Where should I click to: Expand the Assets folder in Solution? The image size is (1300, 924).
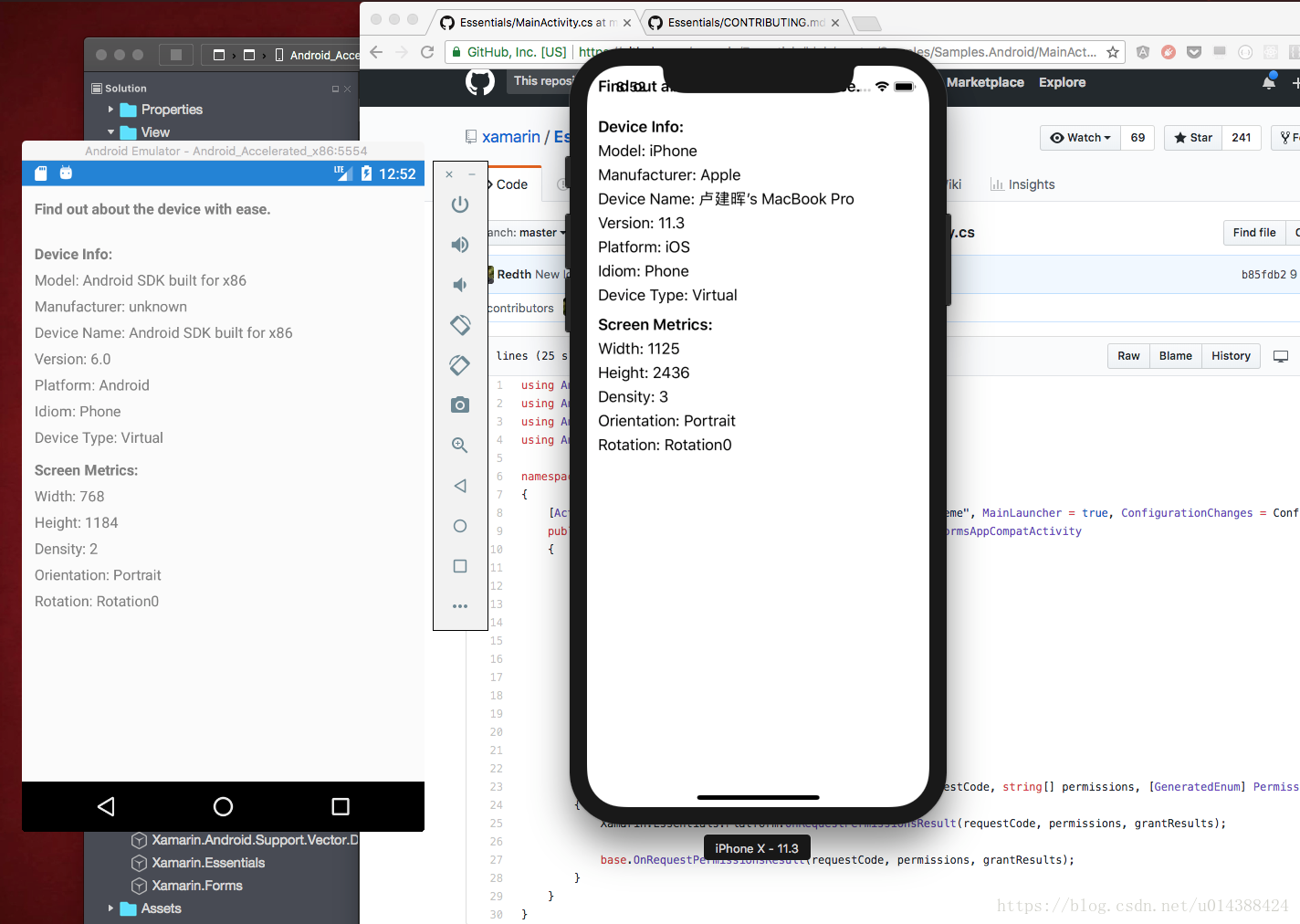[x=110, y=908]
